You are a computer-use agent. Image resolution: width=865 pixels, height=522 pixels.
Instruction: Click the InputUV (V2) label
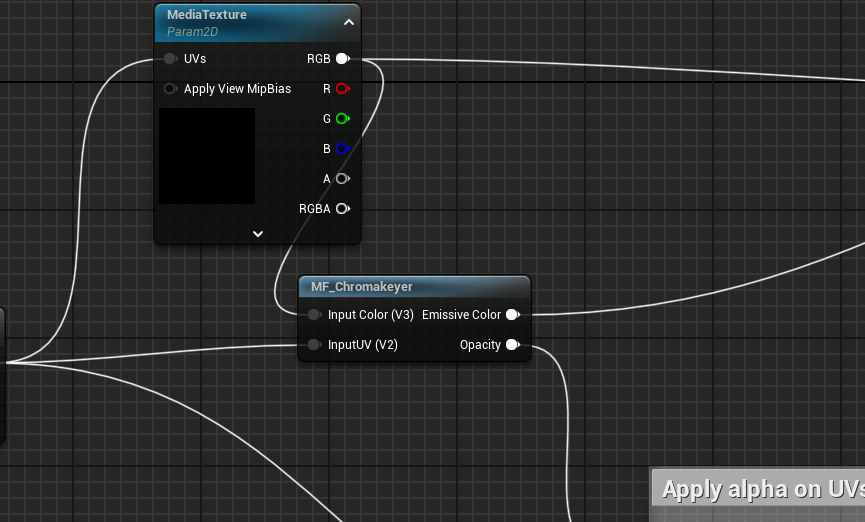pyautogui.click(x=362, y=345)
